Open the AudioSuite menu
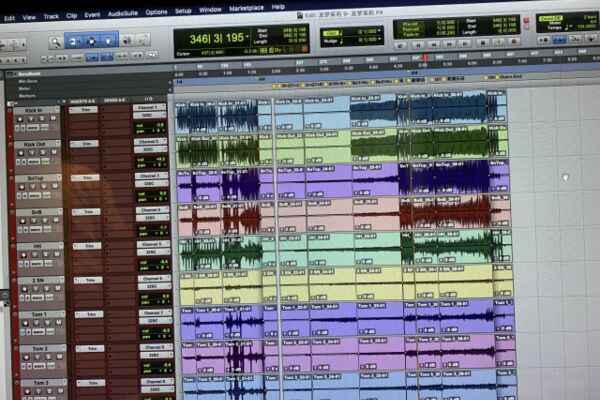The image size is (600, 400). (122, 13)
